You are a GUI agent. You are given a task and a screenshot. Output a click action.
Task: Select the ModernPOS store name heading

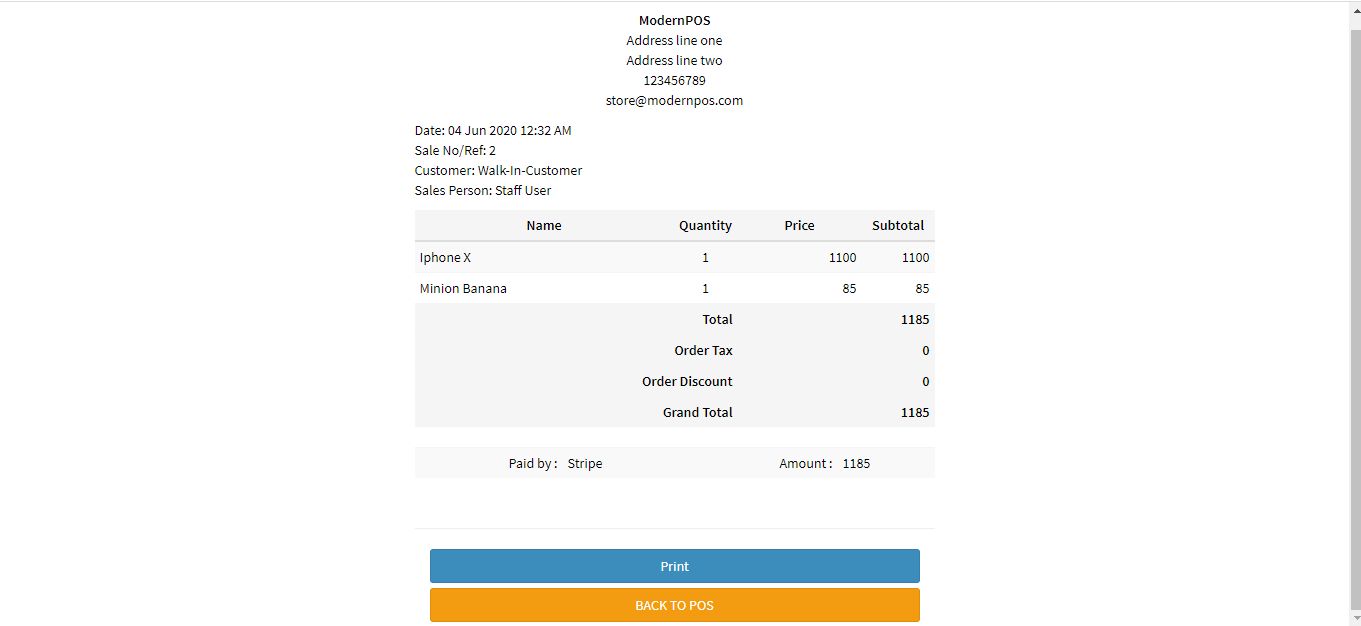pos(674,21)
